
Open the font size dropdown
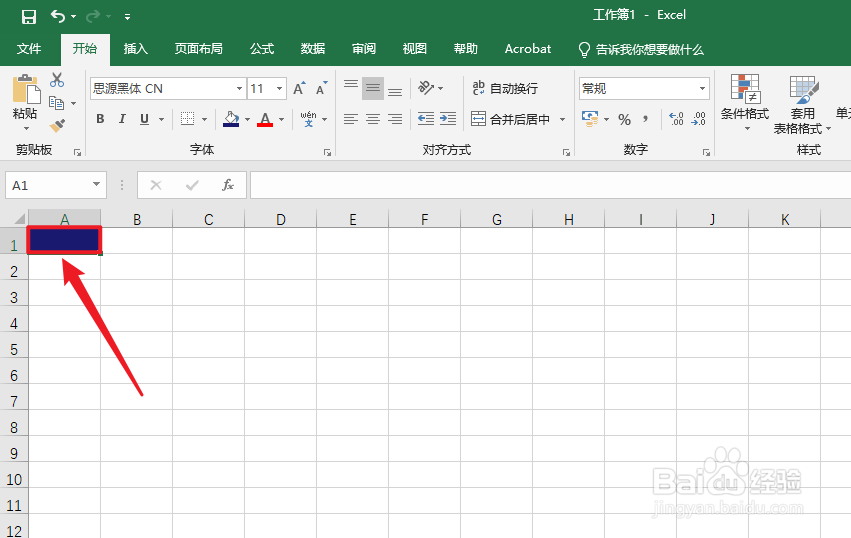(x=280, y=88)
